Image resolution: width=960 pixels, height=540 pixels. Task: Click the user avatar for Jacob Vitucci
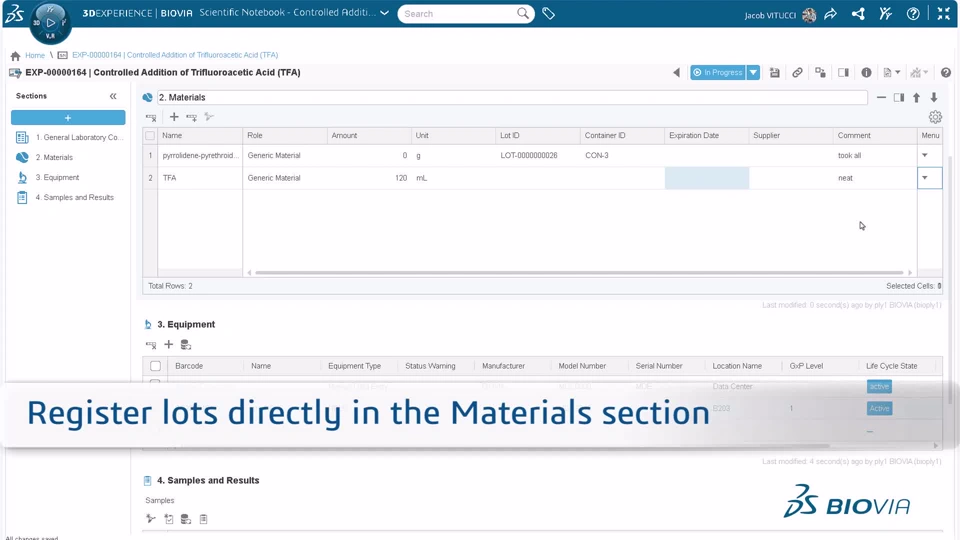click(809, 15)
